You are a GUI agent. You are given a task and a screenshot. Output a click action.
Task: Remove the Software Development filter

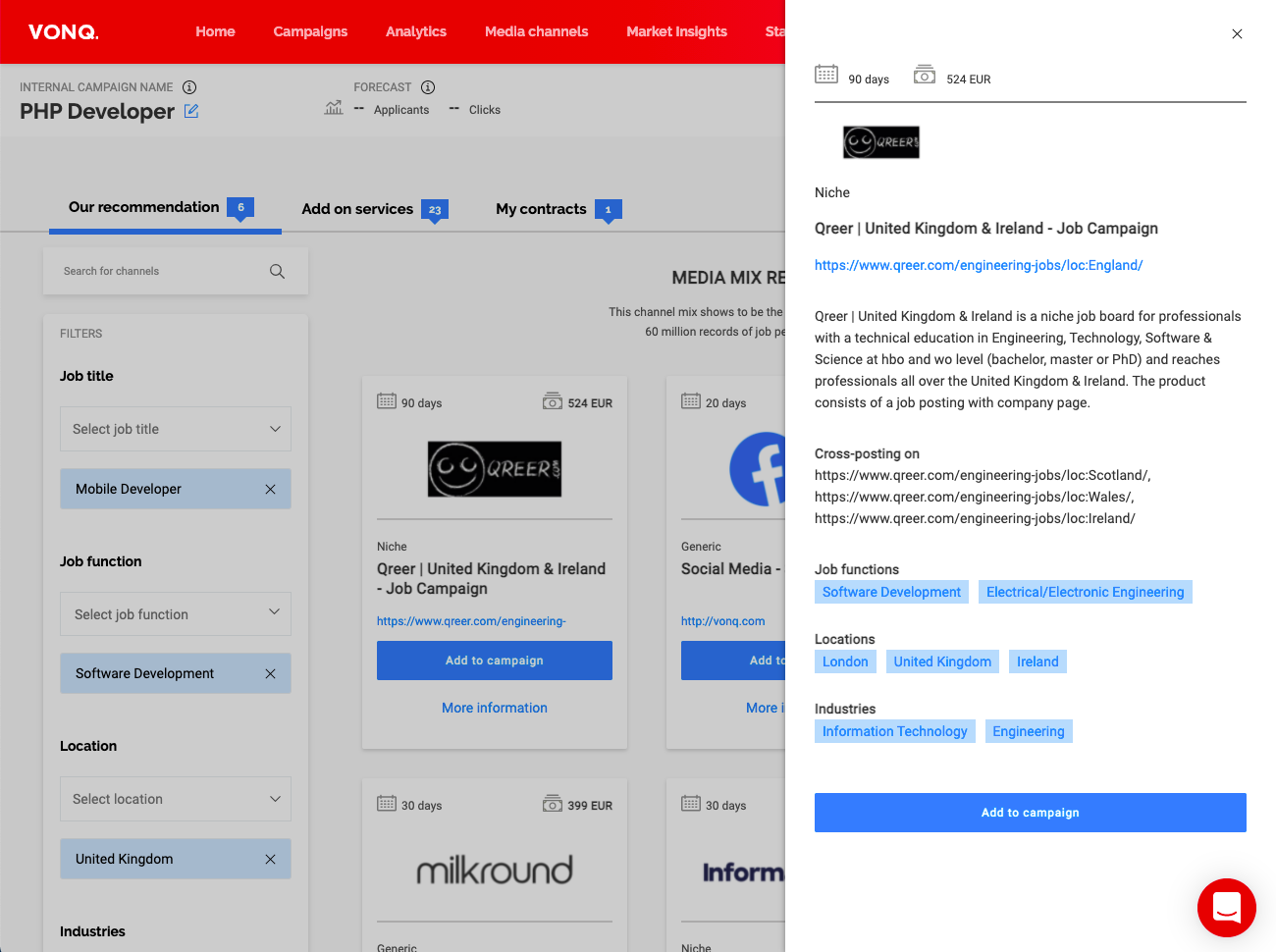click(x=270, y=673)
